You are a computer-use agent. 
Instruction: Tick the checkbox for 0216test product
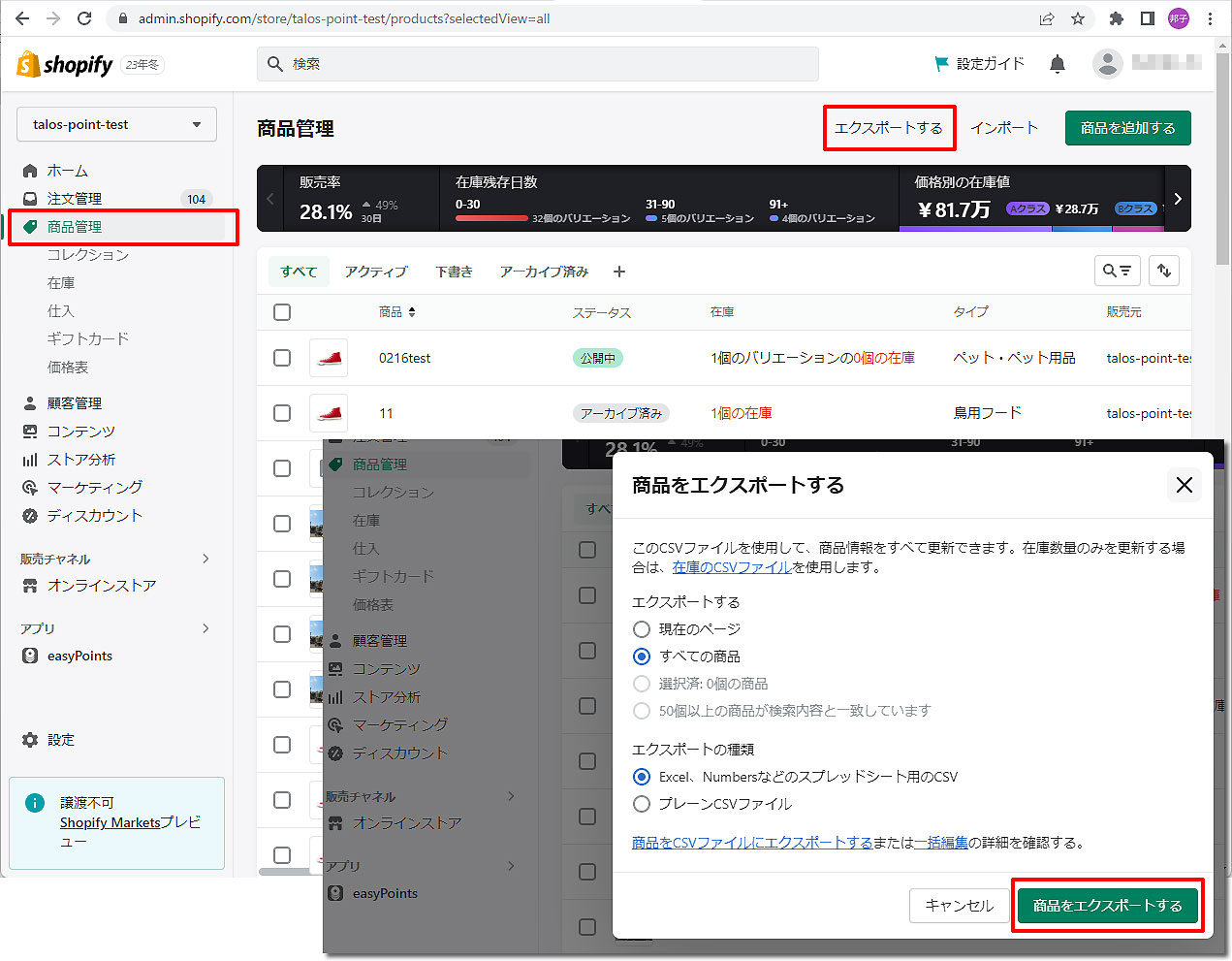click(282, 358)
